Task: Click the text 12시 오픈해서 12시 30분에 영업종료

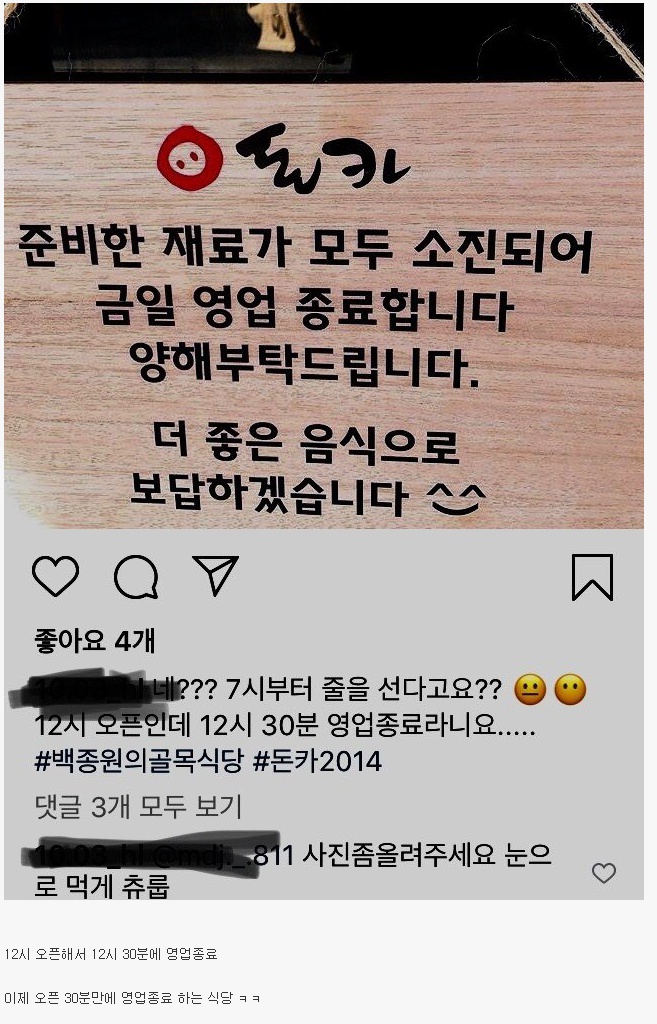Action: tap(111, 954)
